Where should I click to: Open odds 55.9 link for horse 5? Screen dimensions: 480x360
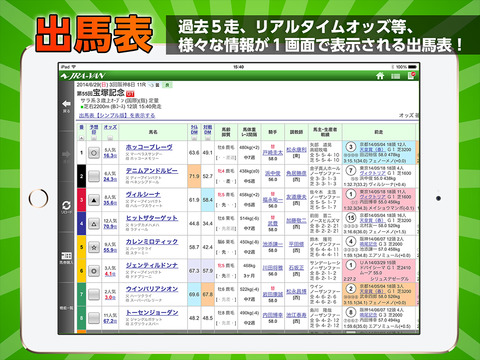[x=110, y=250]
